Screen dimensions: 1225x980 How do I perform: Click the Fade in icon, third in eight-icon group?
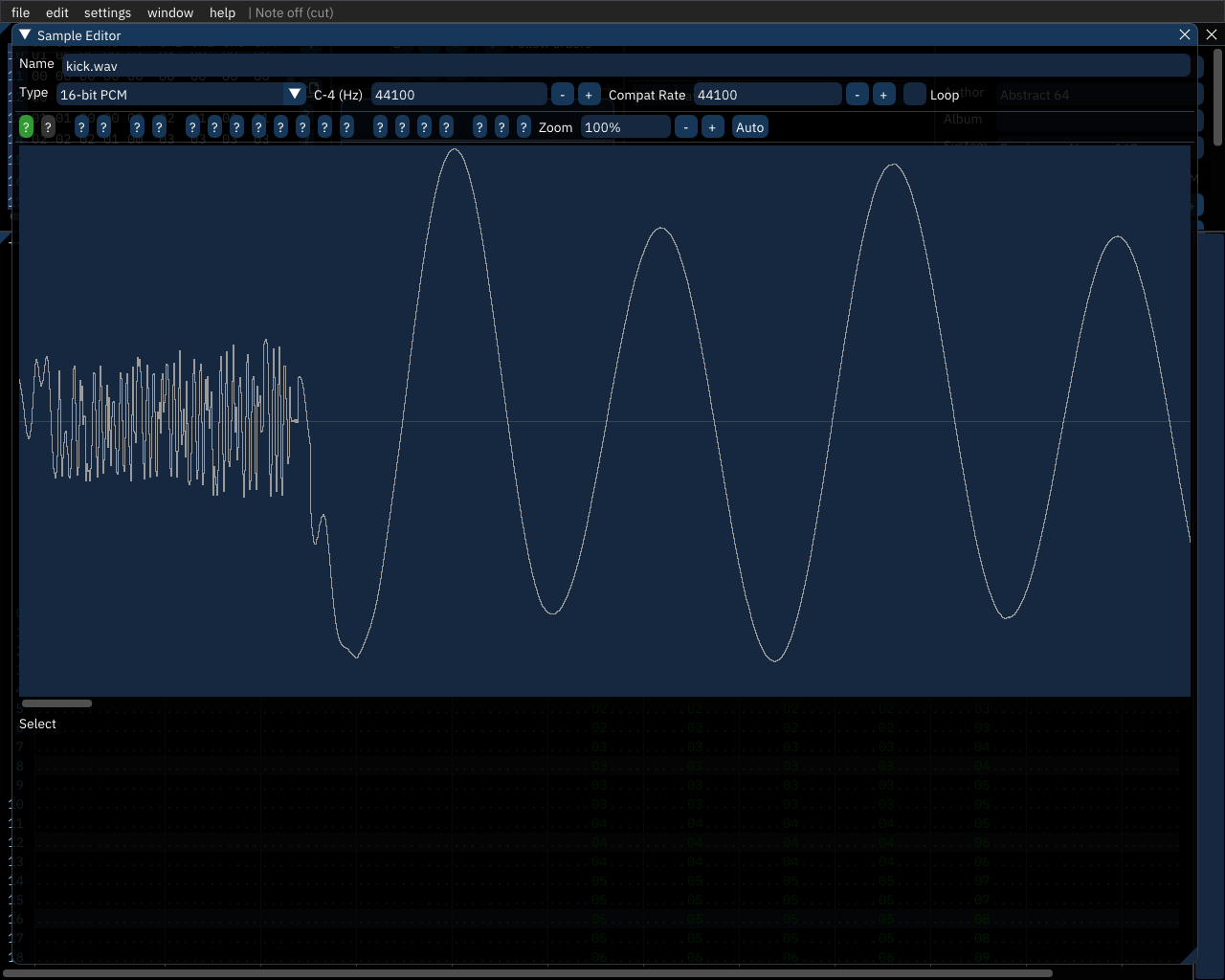point(236,127)
